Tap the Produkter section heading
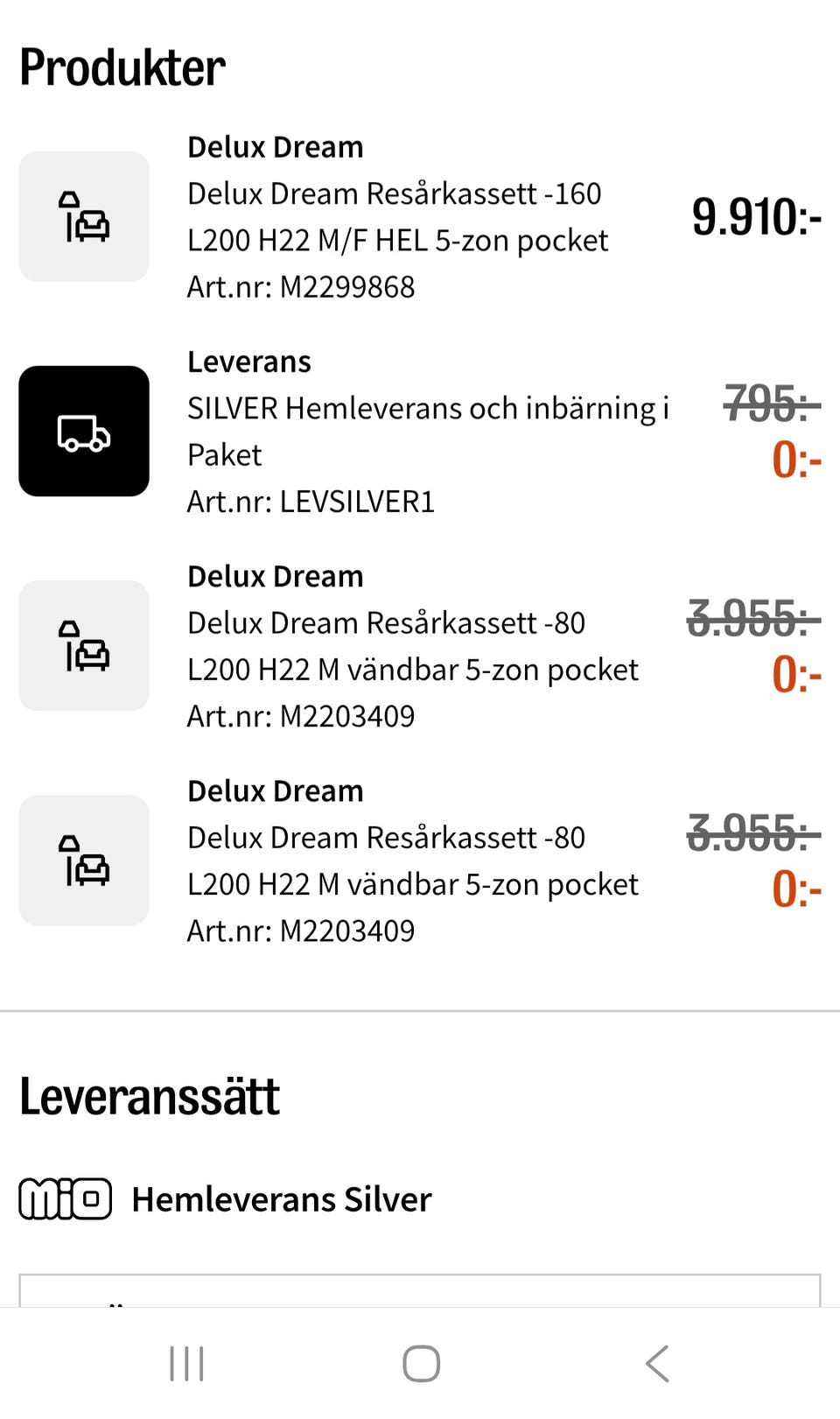The height and width of the screenshot is (1419, 840). click(x=122, y=67)
